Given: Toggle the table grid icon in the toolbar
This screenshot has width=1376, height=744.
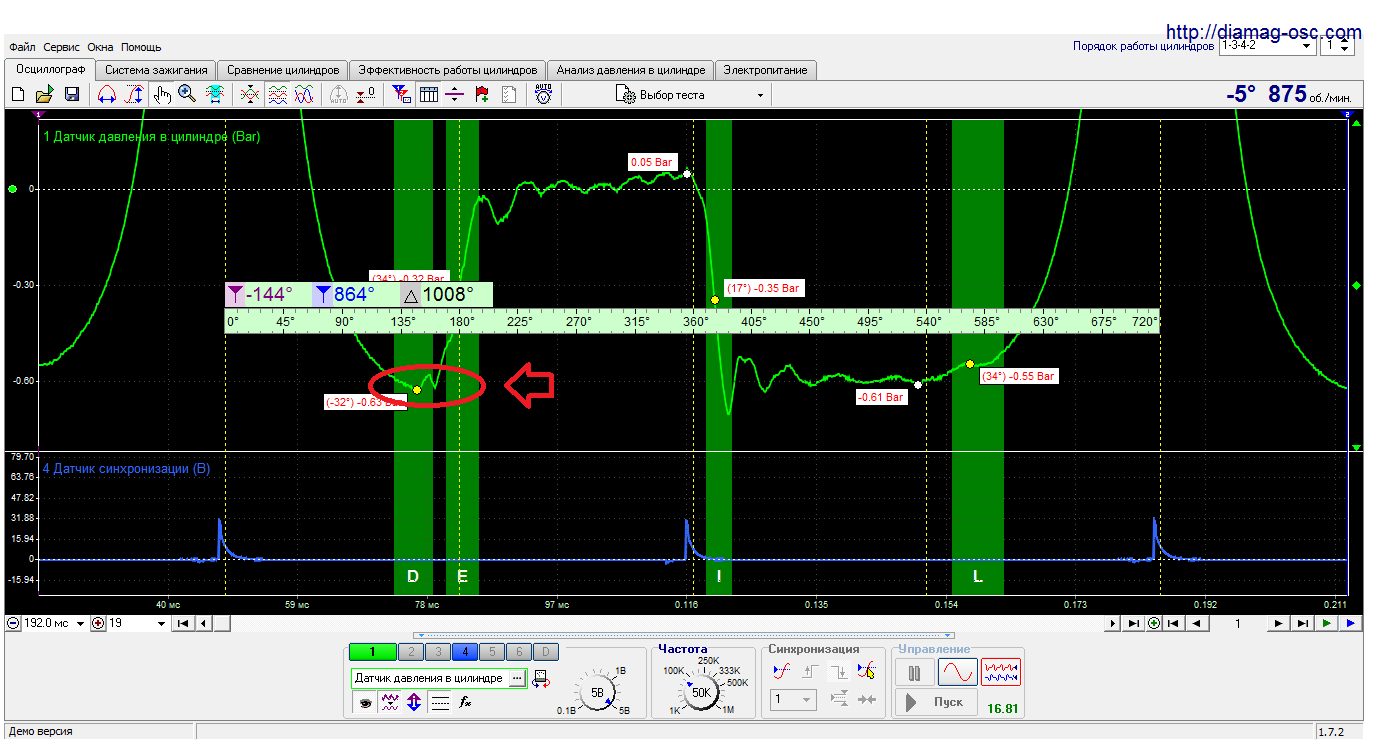Looking at the screenshot, I should 428,95.
